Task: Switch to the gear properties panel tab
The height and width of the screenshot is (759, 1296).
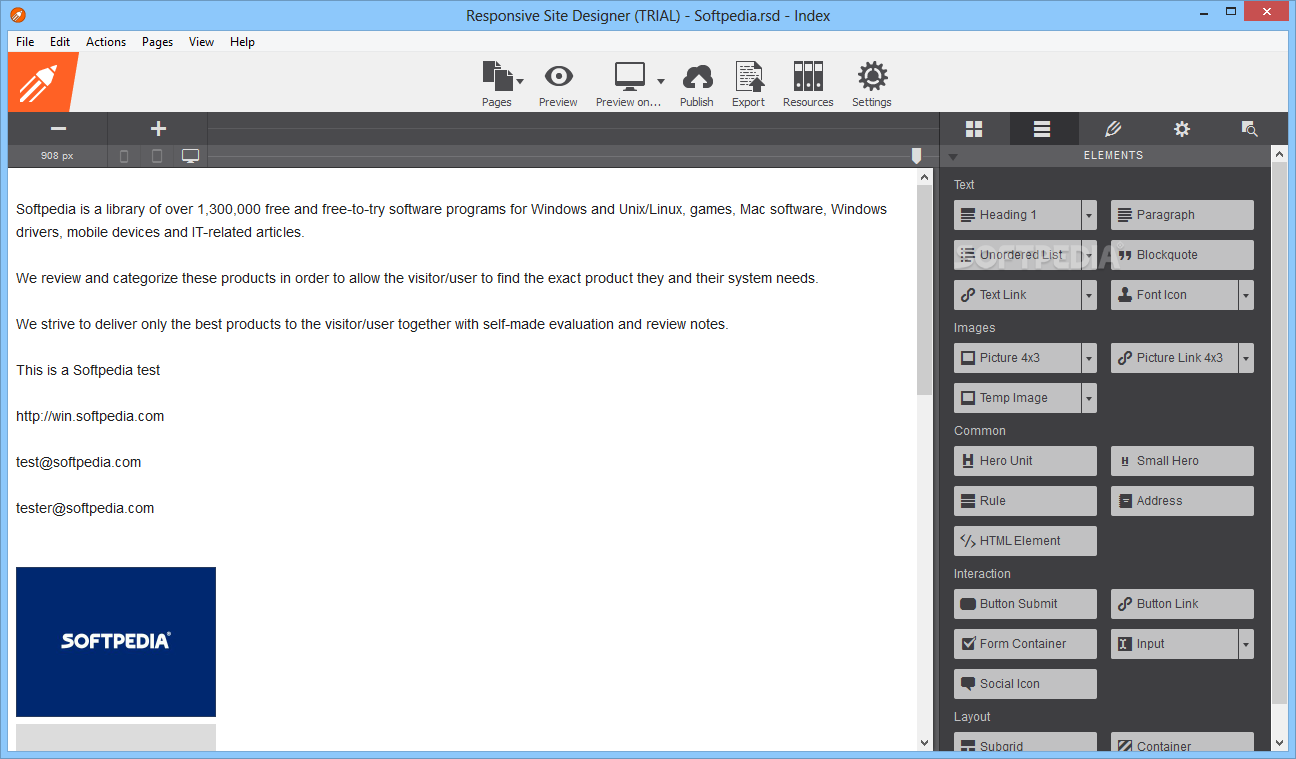Action: pos(1182,129)
